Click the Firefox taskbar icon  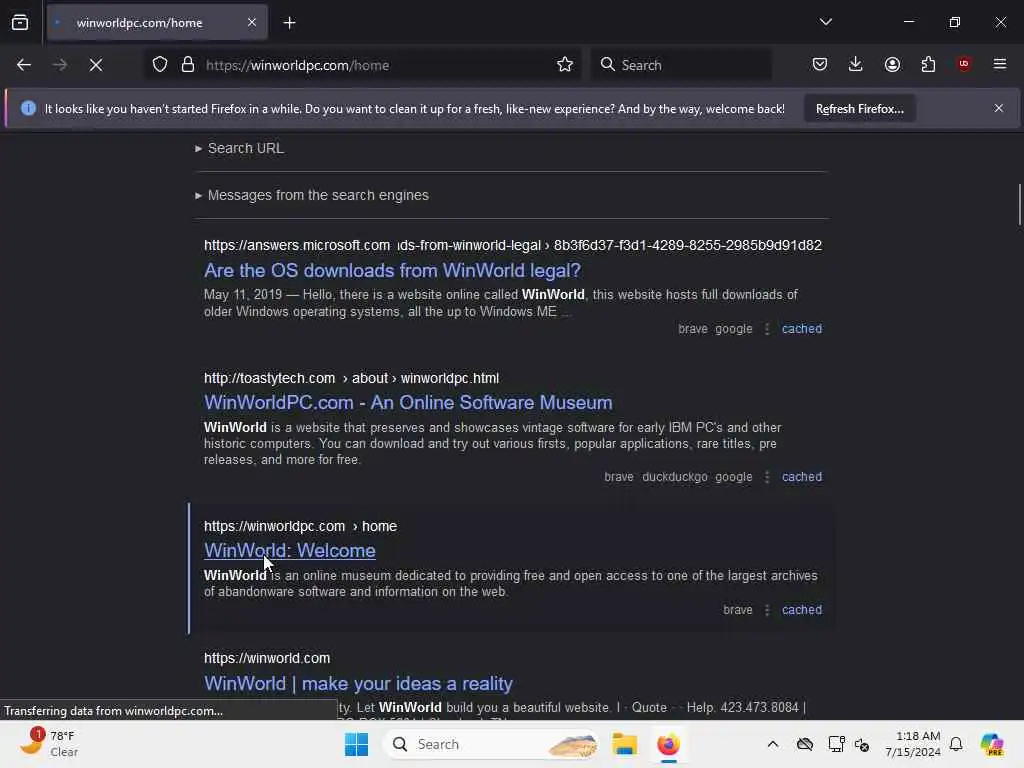[x=668, y=744]
